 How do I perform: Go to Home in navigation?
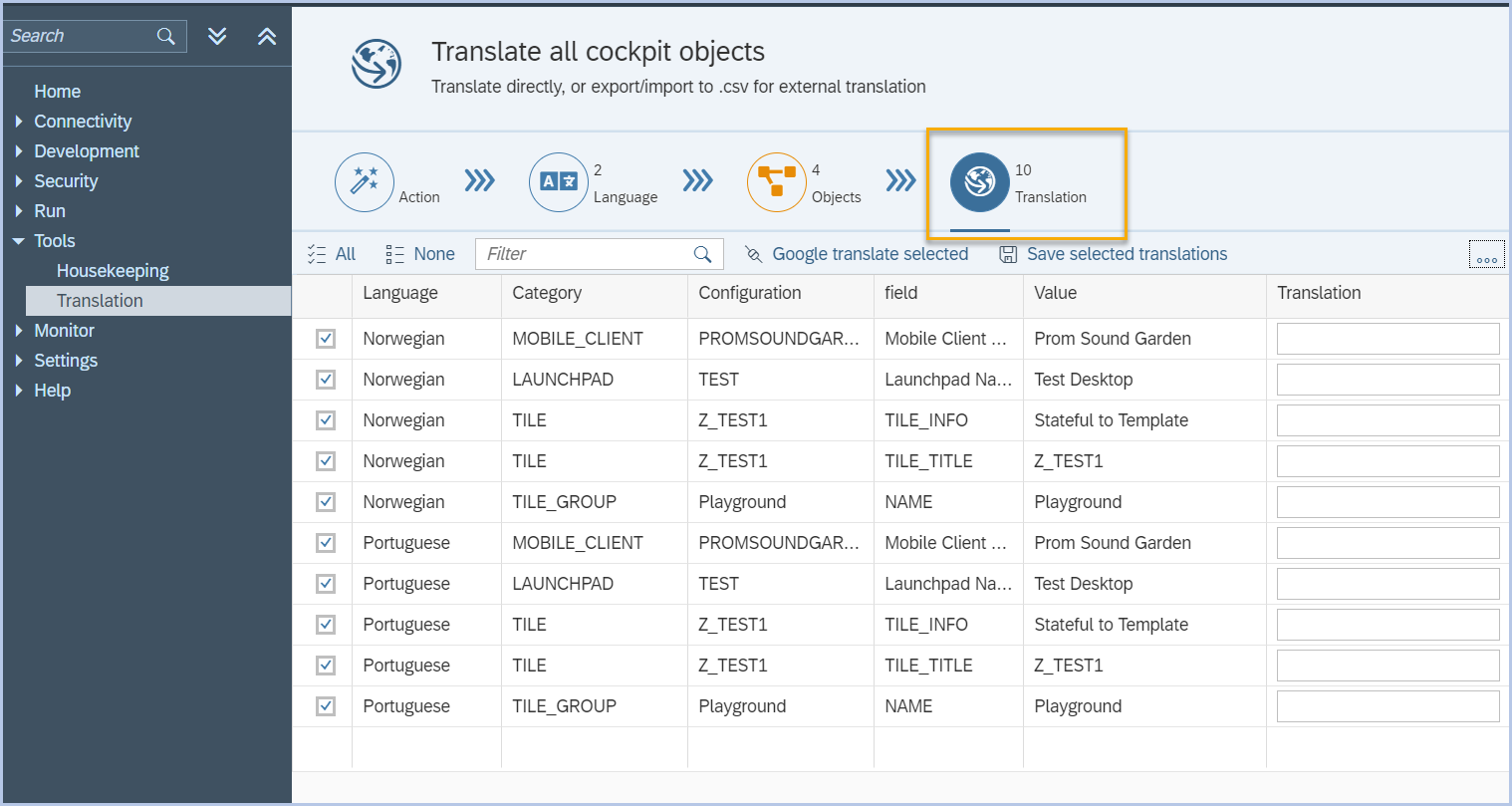[x=57, y=92]
